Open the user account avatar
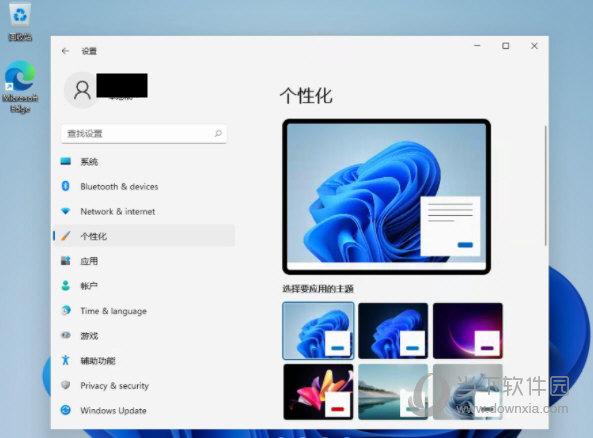The width and height of the screenshot is (593, 438). click(82, 90)
